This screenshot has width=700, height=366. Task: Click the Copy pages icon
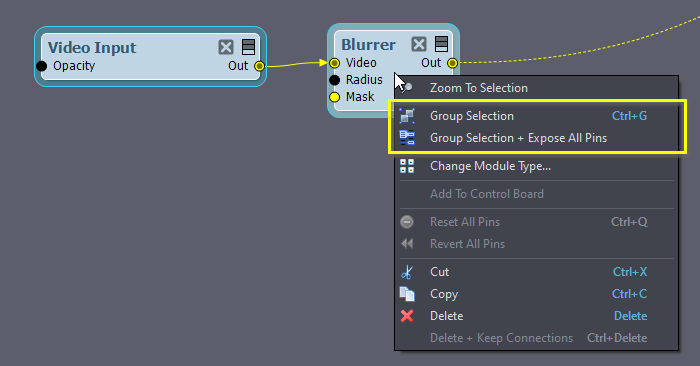pos(407,294)
